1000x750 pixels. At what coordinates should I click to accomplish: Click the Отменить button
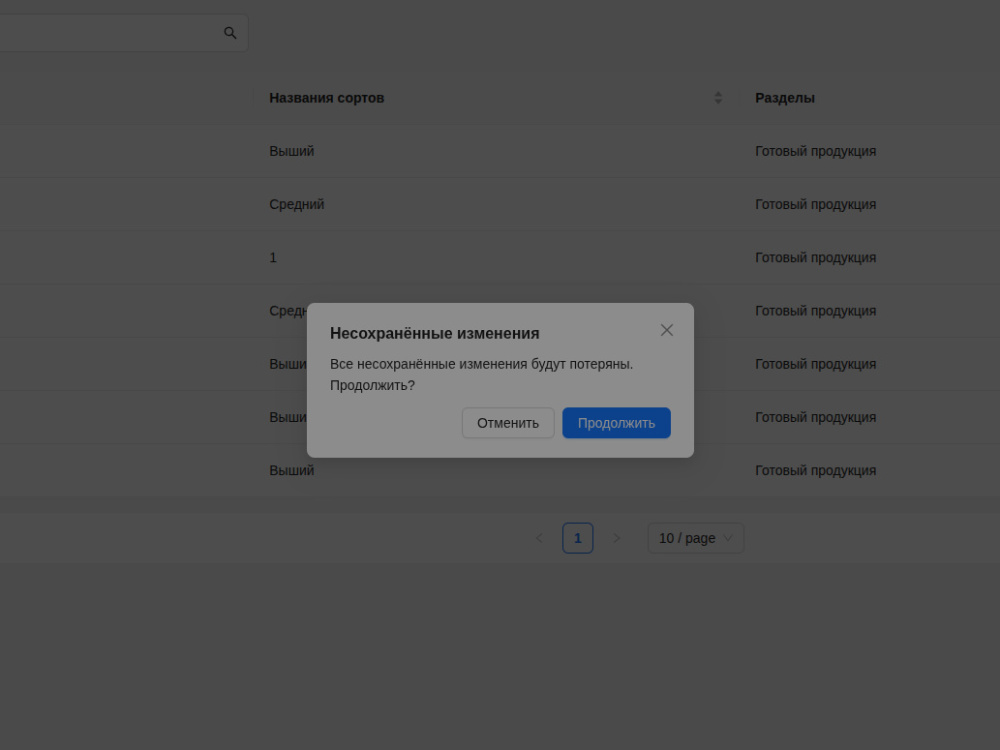click(508, 423)
